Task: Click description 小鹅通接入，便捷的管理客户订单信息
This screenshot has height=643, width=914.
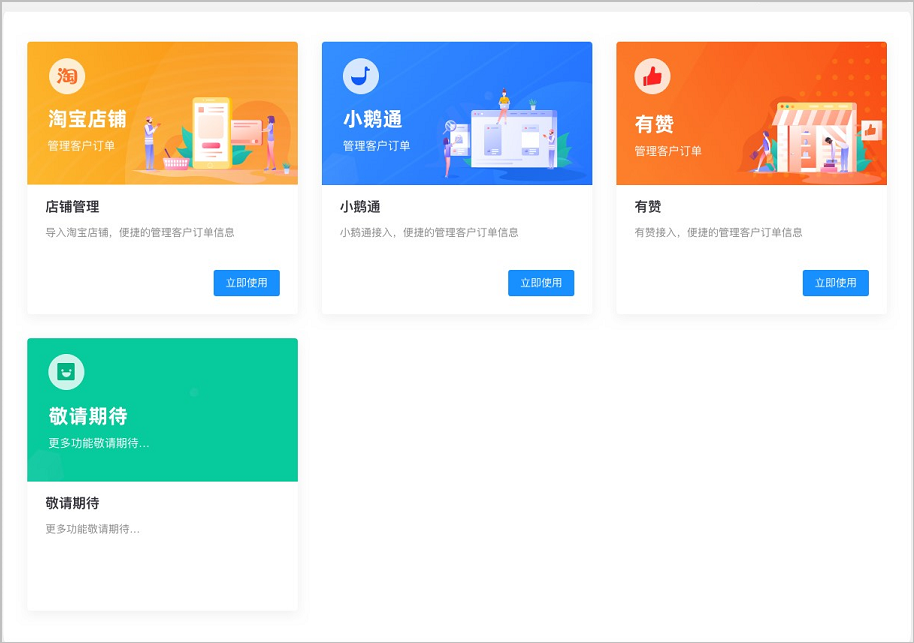Action: (429, 233)
